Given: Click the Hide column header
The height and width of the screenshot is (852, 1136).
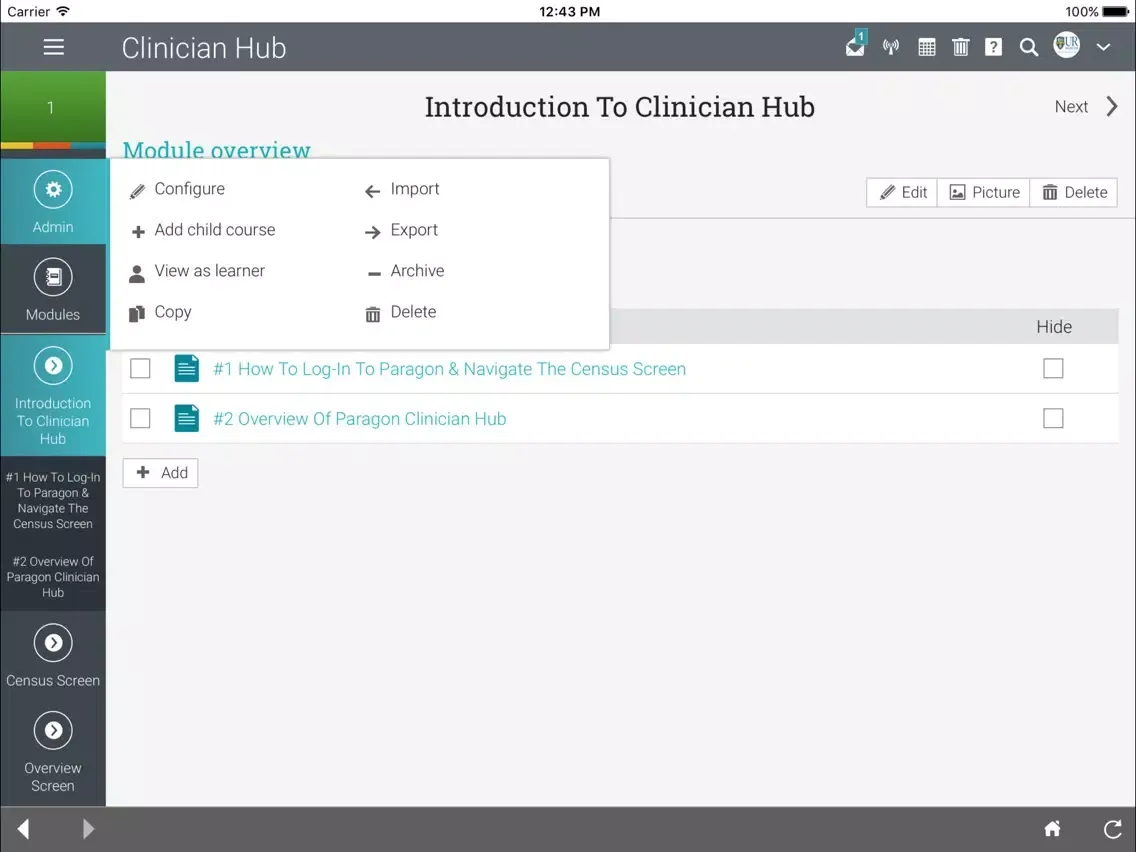Looking at the screenshot, I should 1053,327.
